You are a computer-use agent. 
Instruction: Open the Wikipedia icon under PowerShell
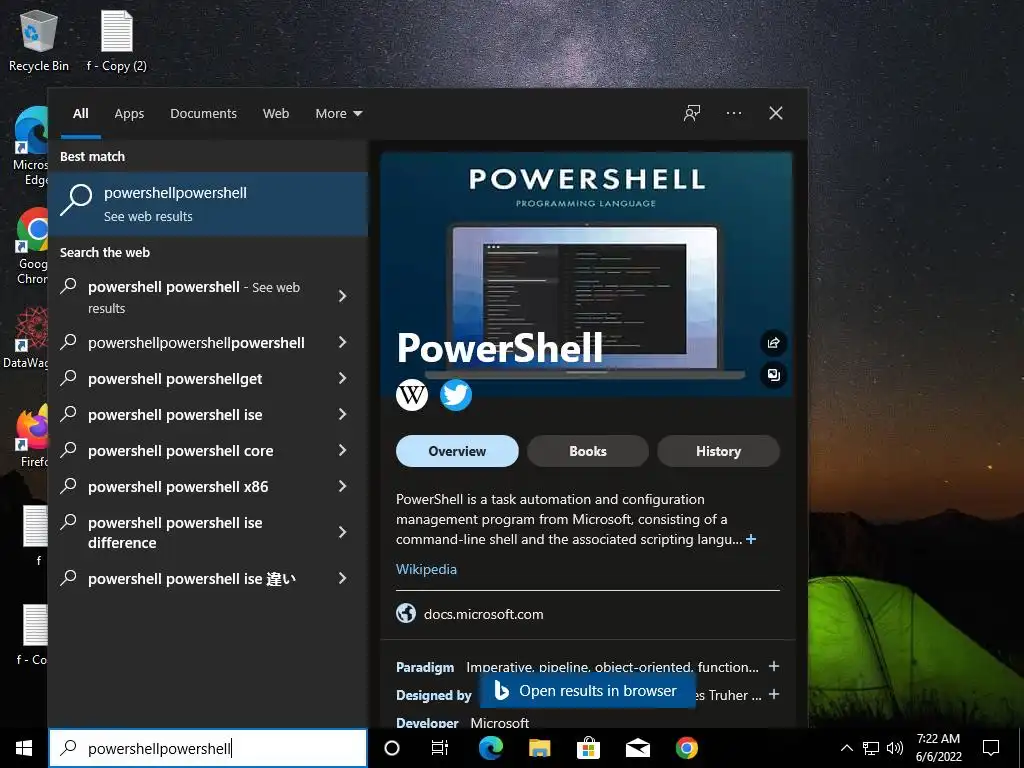pos(412,395)
